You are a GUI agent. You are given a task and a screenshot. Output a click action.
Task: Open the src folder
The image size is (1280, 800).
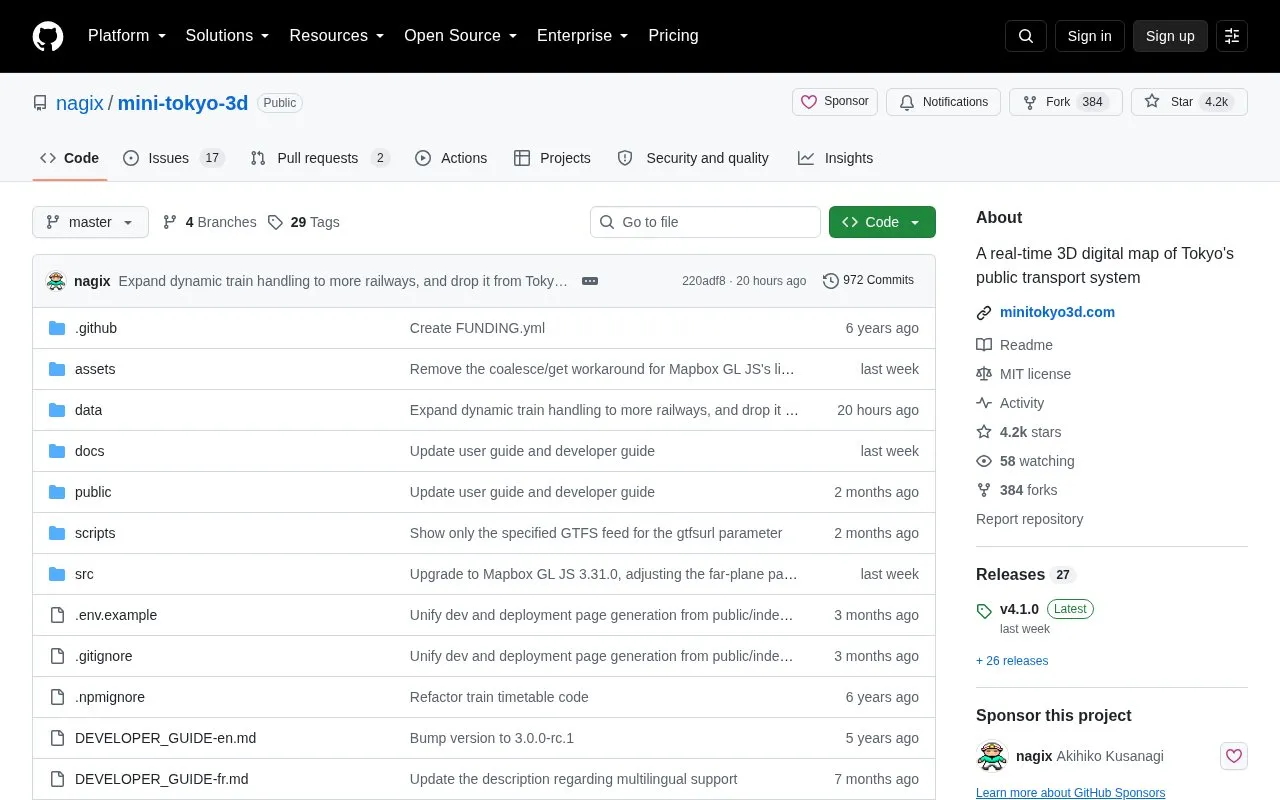(84, 574)
